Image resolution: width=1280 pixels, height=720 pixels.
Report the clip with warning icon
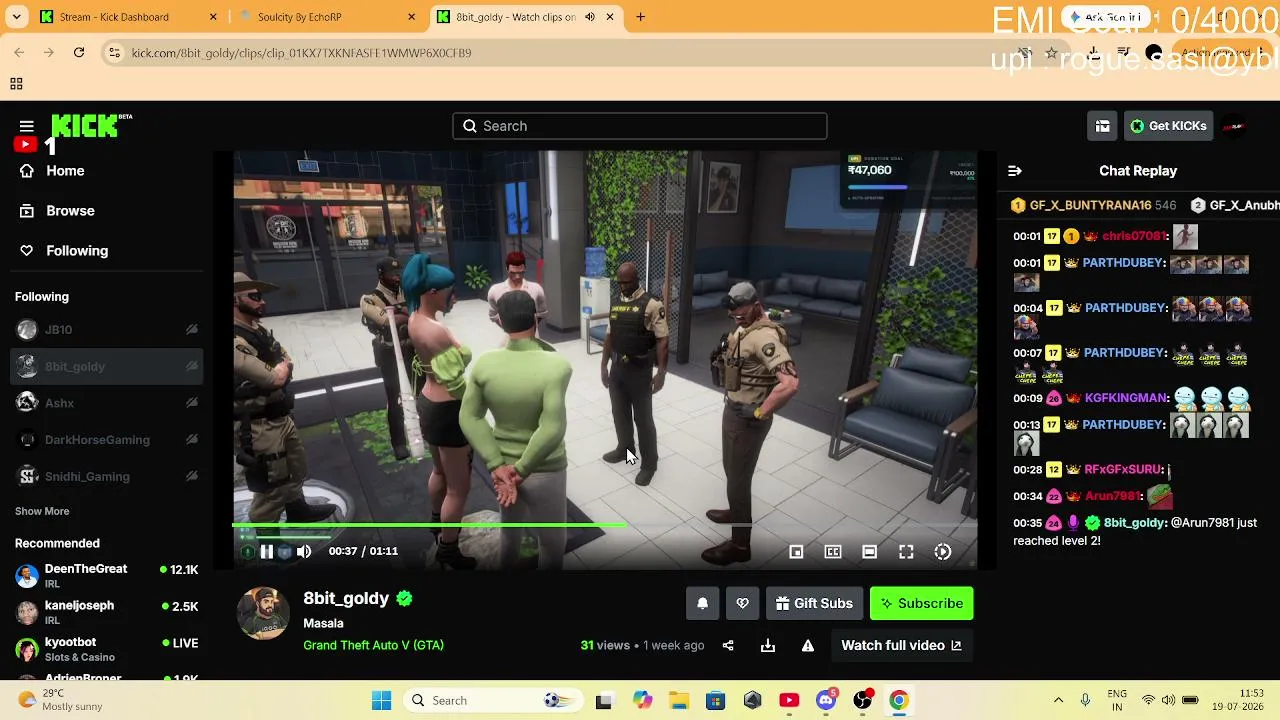coord(808,646)
